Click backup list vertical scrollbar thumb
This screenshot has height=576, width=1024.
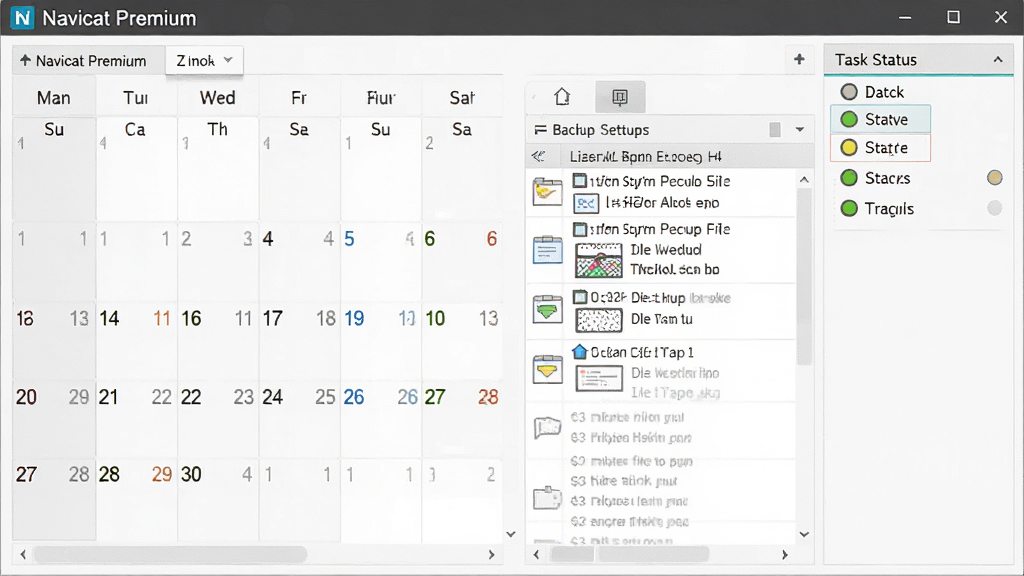(x=804, y=278)
